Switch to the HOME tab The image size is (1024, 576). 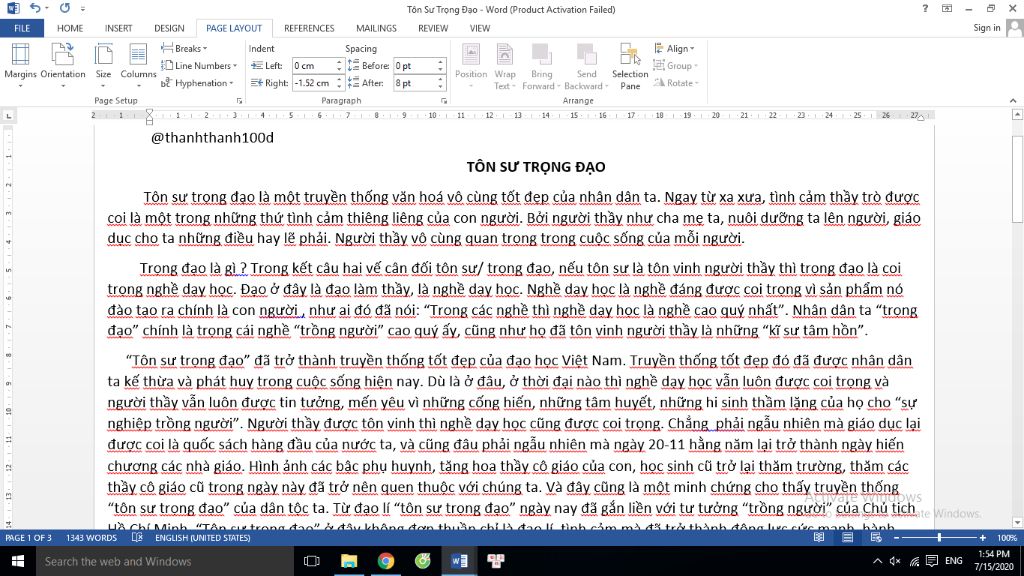(70, 28)
